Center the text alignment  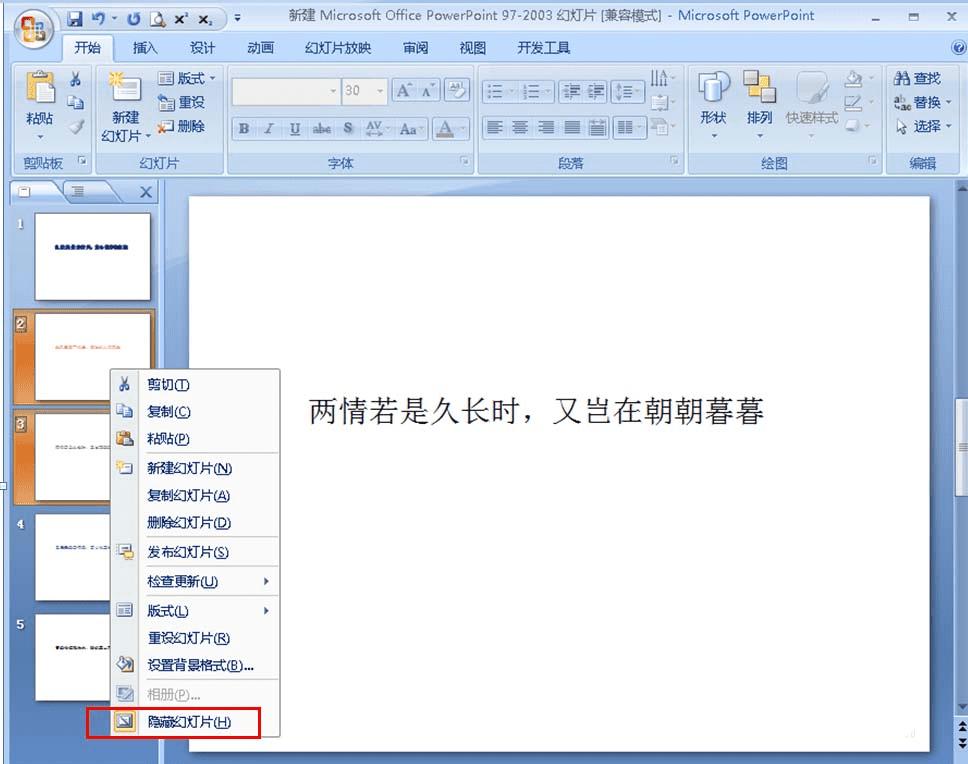point(520,128)
